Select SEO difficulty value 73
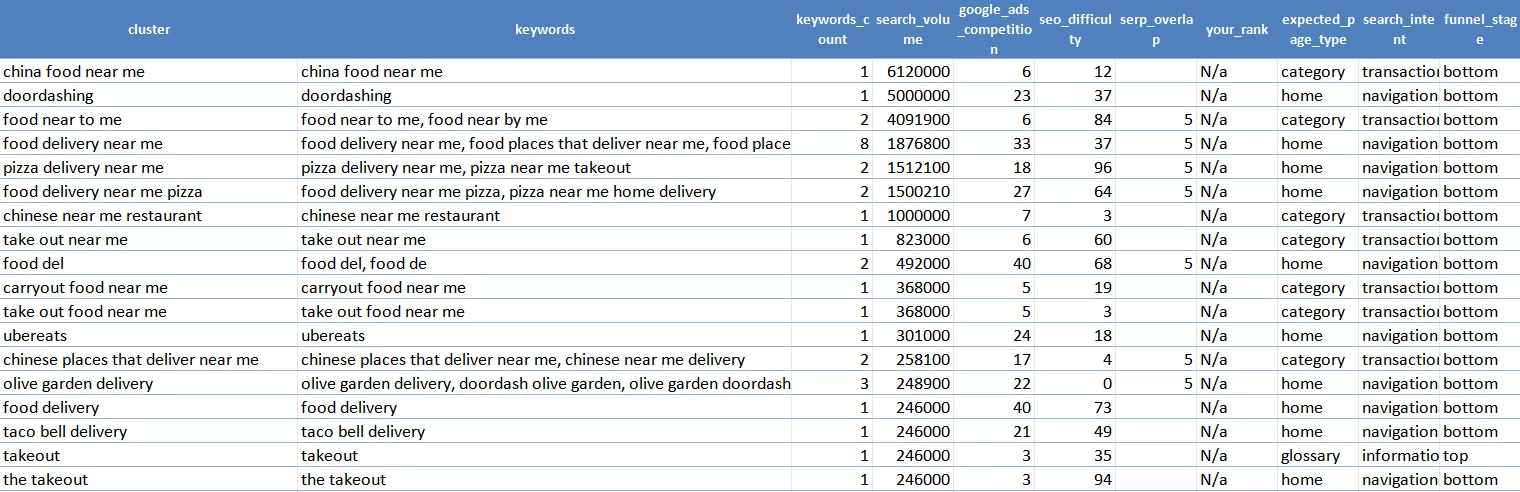This screenshot has width=1520, height=492. pyautogui.click(x=1075, y=407)
